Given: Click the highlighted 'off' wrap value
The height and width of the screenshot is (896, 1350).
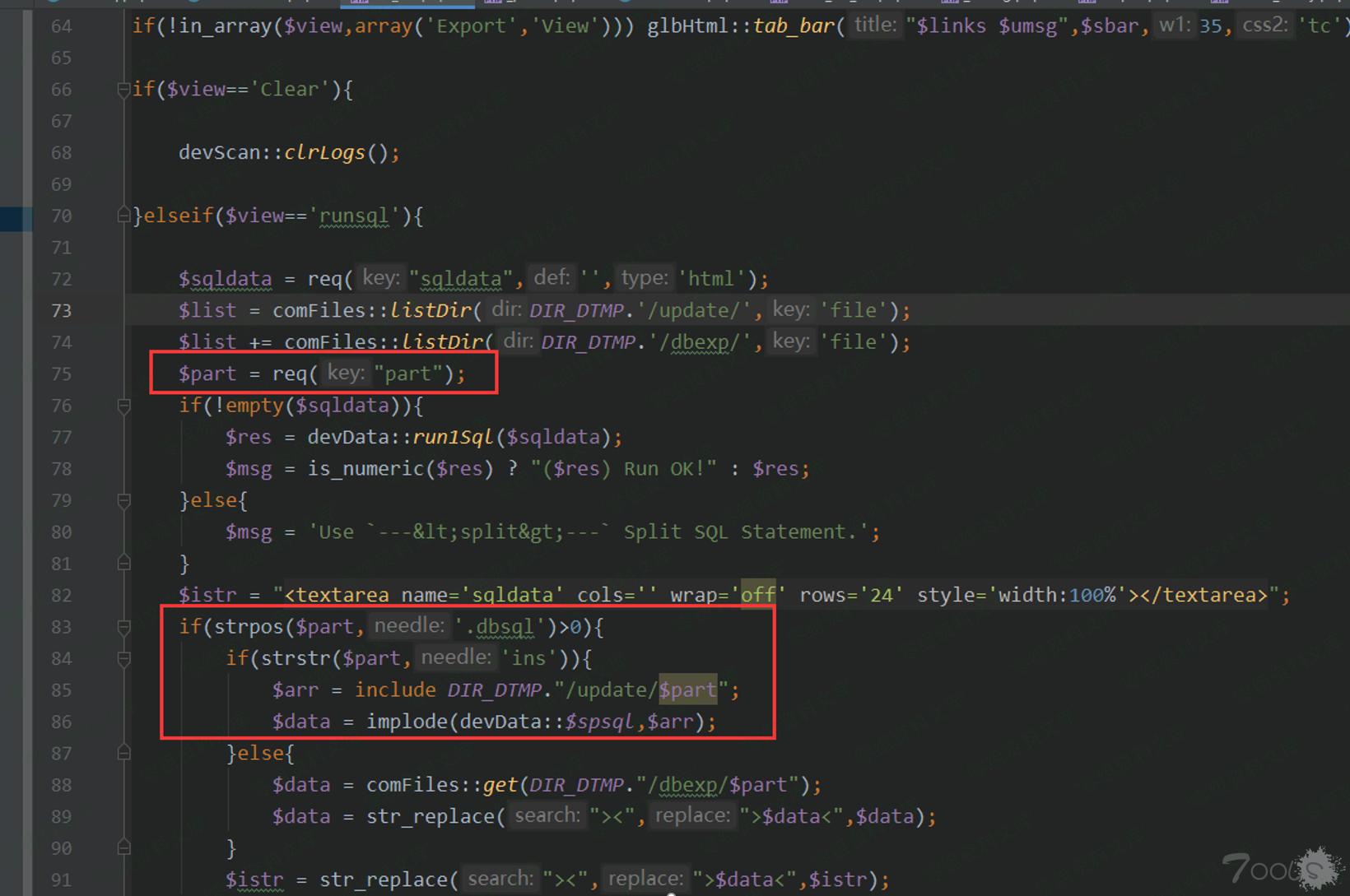Looking at the screenshot, I should tap(757, 596).
